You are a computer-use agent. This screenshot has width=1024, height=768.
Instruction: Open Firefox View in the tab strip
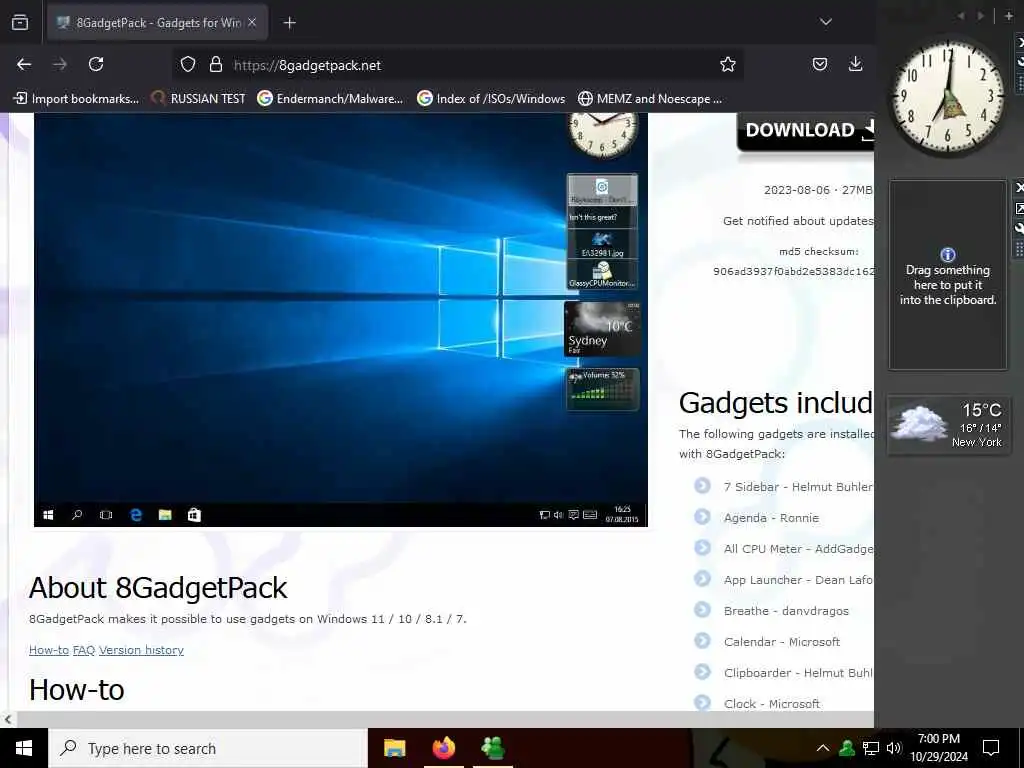[20, 23]
